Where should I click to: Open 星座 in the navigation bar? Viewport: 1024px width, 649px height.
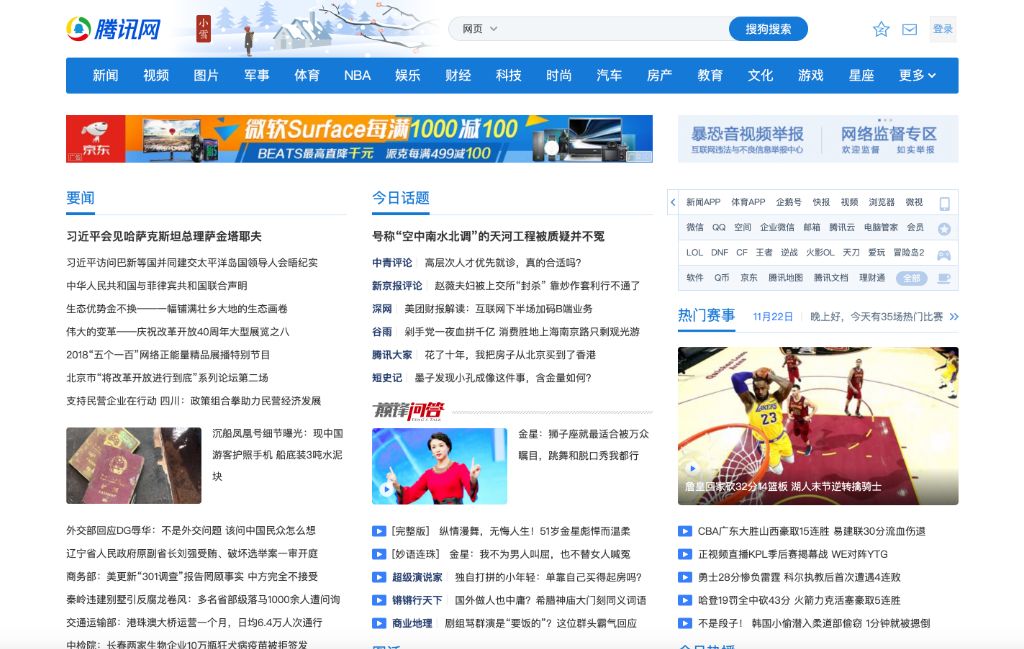[861, 75]
